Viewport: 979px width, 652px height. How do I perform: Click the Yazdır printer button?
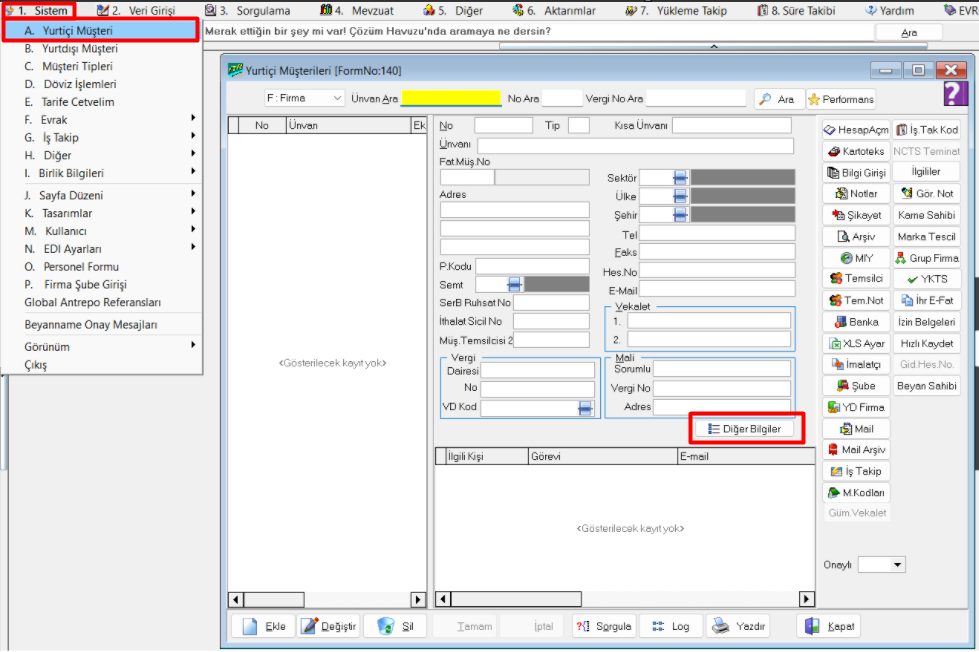[x=739, y=627]
